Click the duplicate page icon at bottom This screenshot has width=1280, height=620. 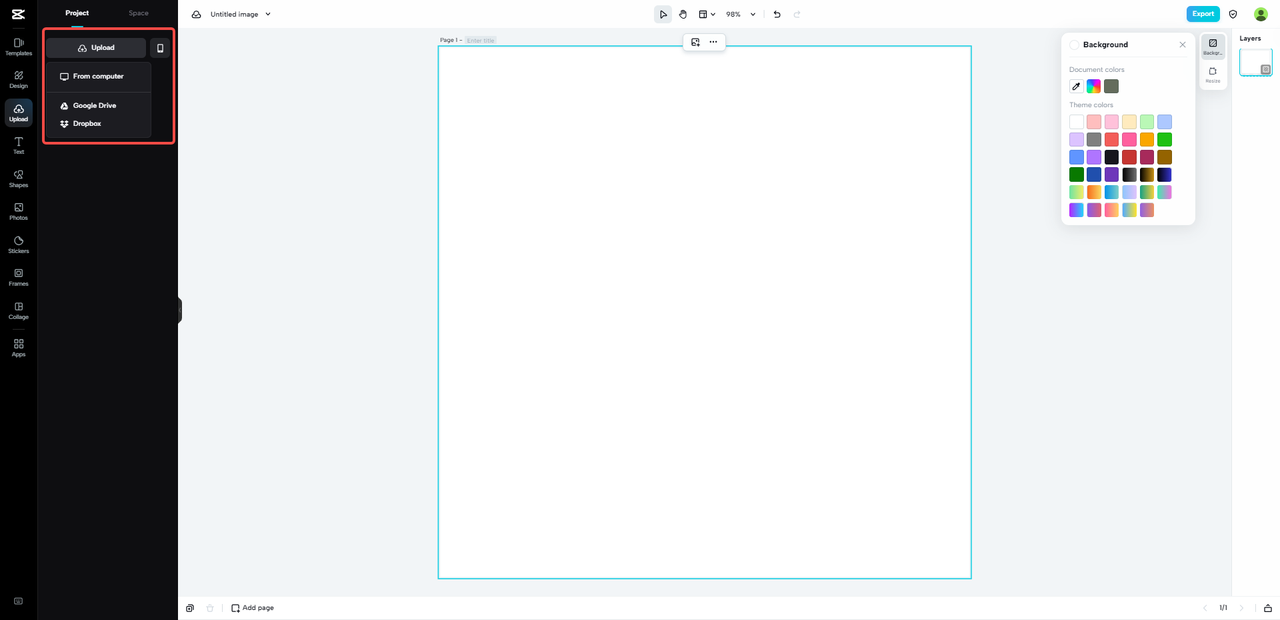point(190,608)
